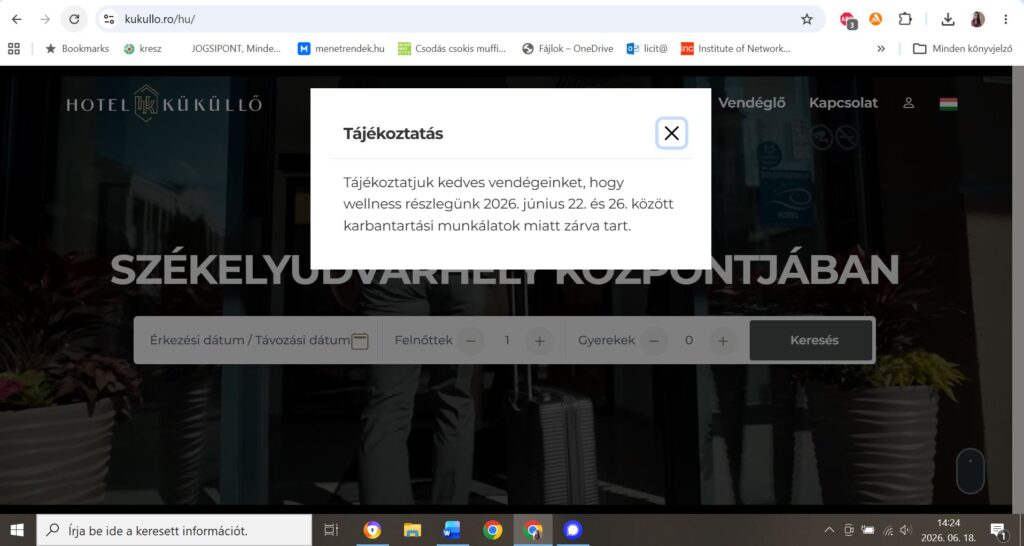Click the page vertical scrollbar
Viewport: 1024px width, 546px height.
tap(1017, 285)
